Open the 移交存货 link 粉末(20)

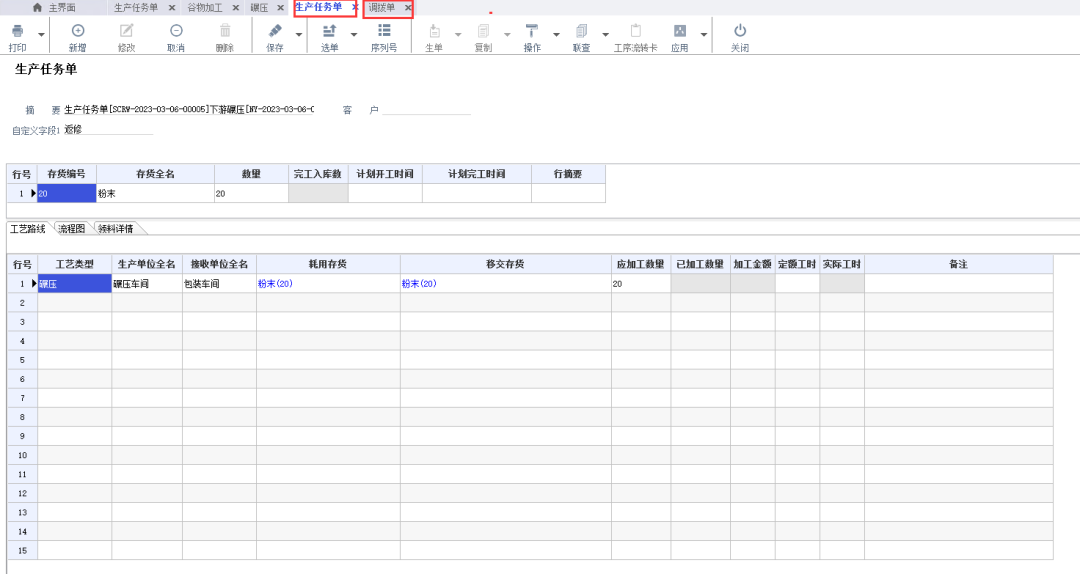coord(419,284)
